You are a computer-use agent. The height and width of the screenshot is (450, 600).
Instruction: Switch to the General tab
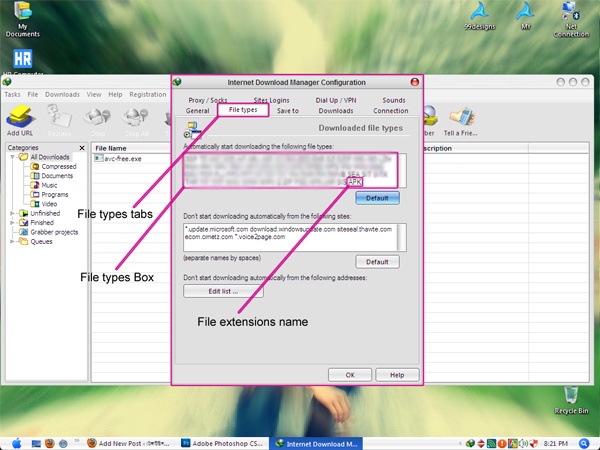[197, 111]
